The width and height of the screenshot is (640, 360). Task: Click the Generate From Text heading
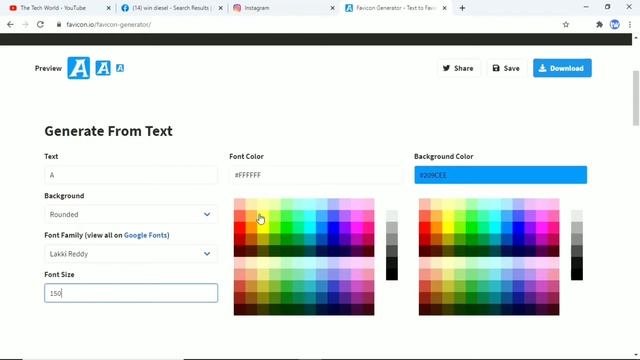pyautogui.click(x=108, y=131)
